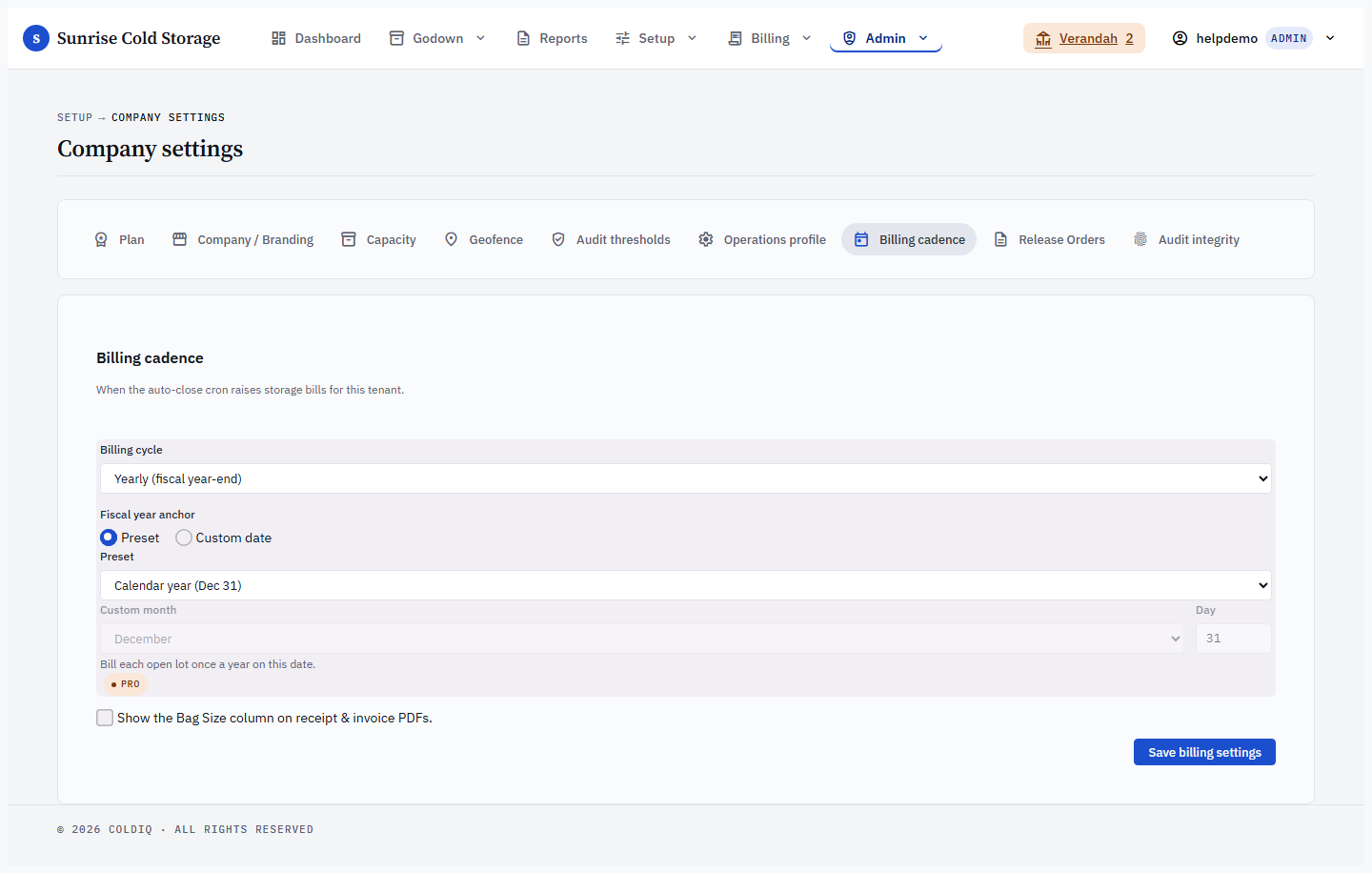The image size is (1372, 873).
Task: Click the Billing cycle label
Action: 131,450
